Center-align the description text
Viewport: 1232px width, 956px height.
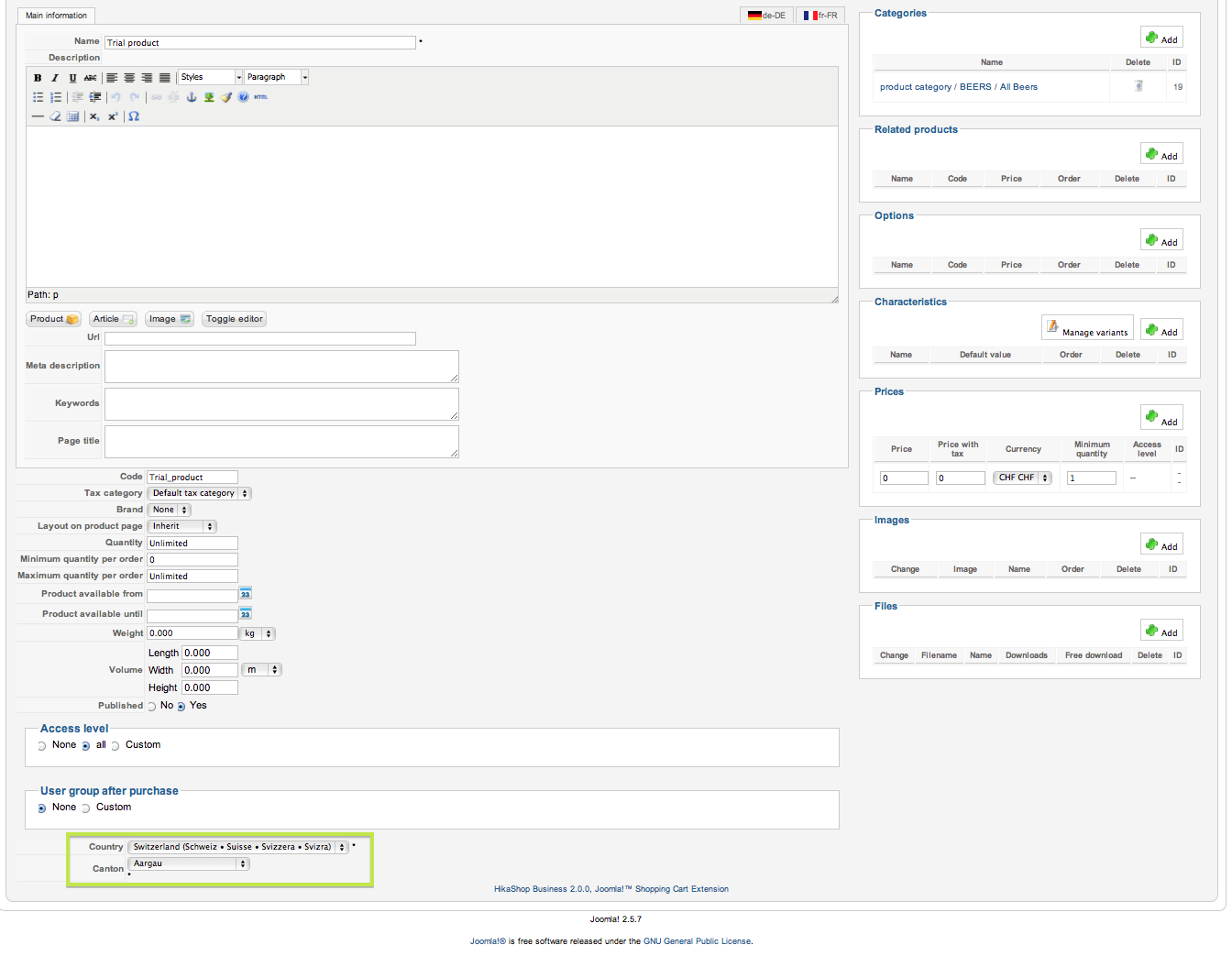click(x=129, y=78)
